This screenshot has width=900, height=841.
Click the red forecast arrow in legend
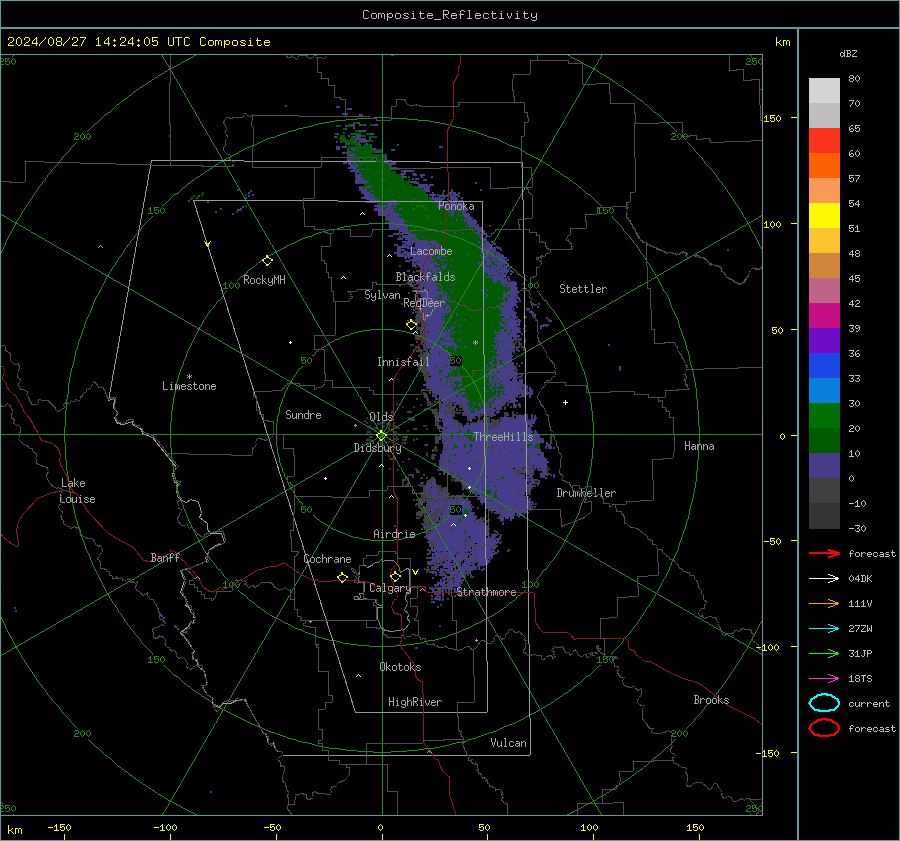pyautogui.click(x=824, y=553)
